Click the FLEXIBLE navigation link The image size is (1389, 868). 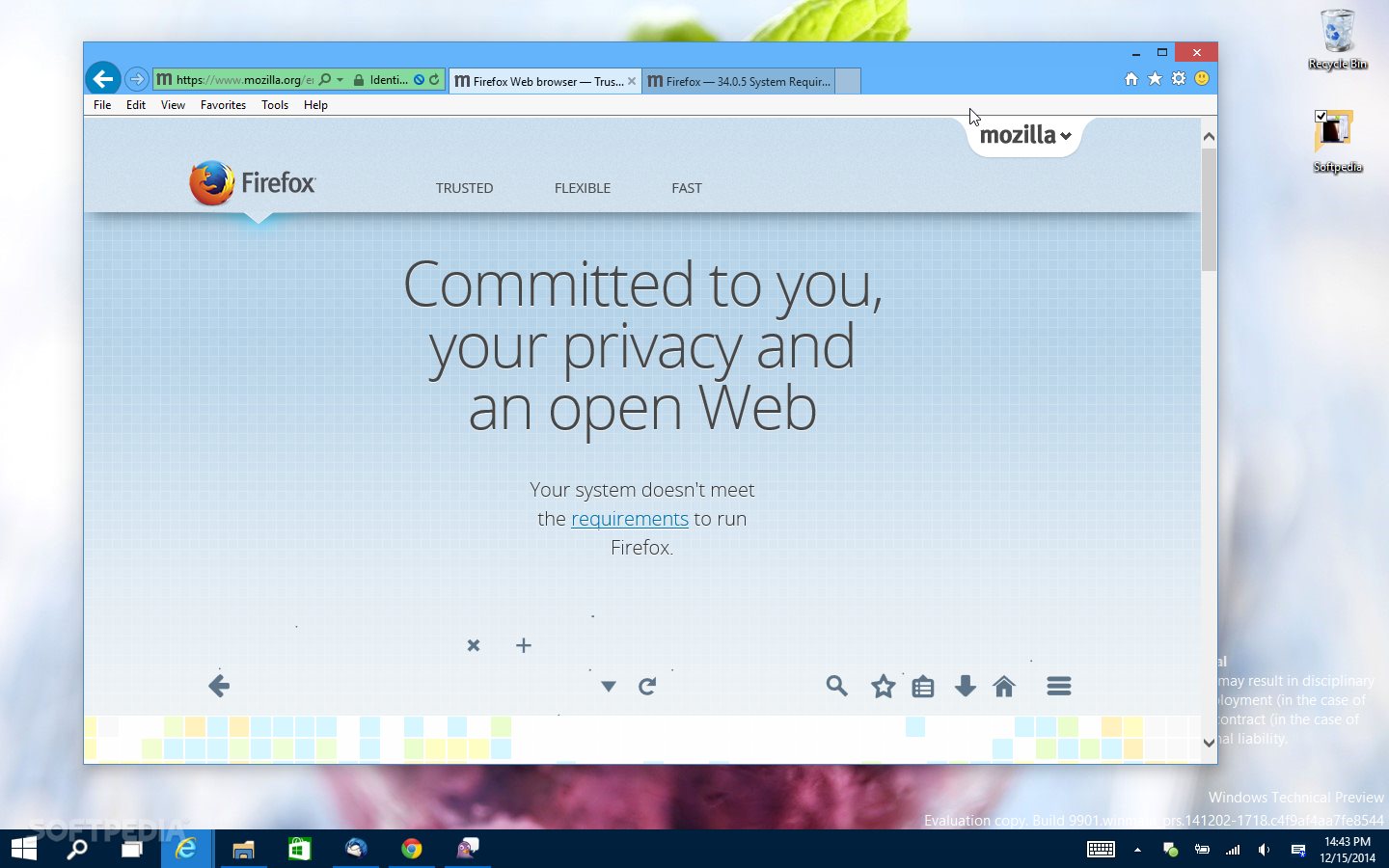tap(583, 188)
